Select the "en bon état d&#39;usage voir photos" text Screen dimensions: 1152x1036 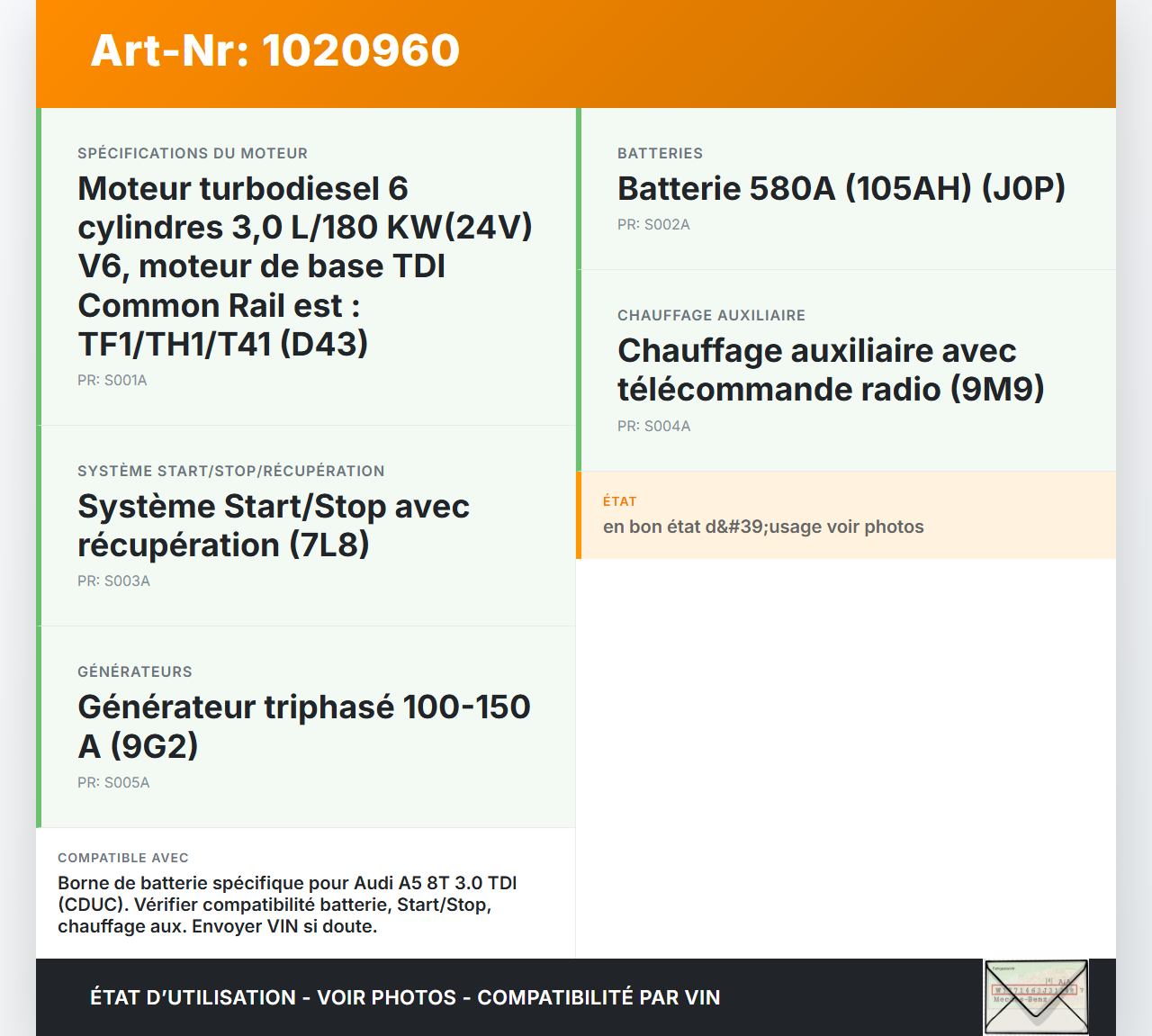pos(763,527)
